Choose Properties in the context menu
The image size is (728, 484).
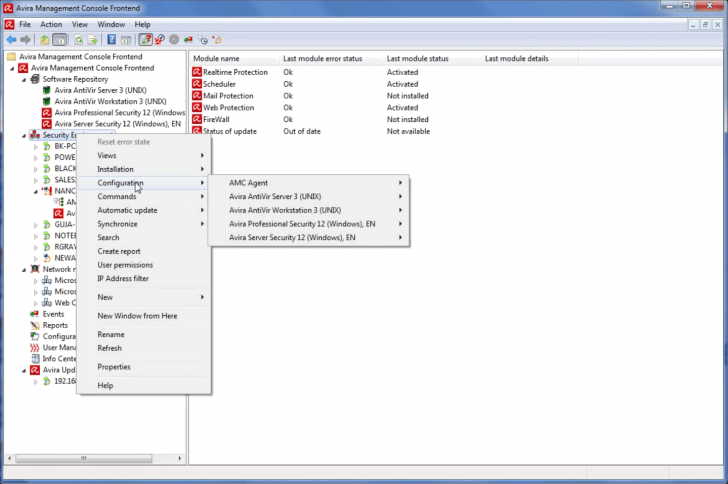[x=144, y=367]
